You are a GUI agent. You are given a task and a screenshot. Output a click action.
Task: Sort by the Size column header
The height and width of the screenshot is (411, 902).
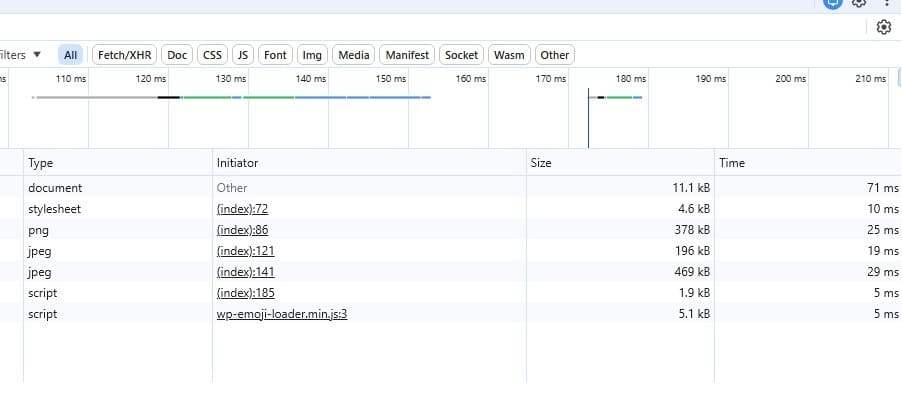[620, 163]
